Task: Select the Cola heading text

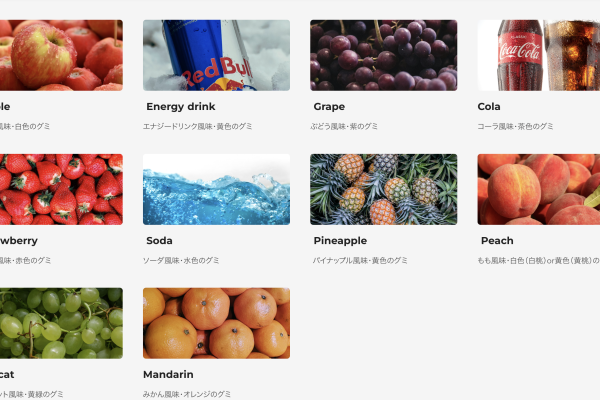Action: tap(489, 106)
